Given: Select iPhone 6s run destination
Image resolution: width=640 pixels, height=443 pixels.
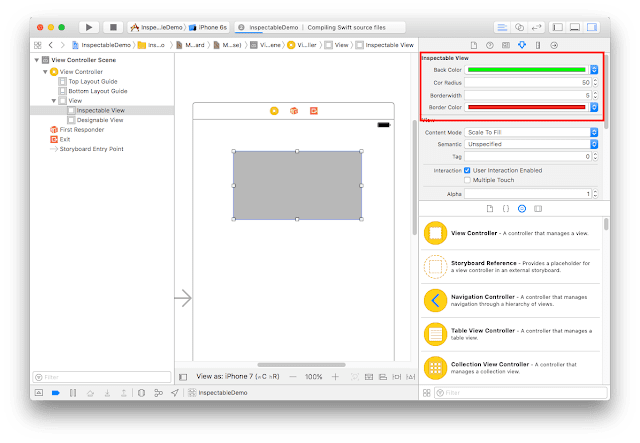Looking at the screenshot, I should pyautogui.click(x=208, y=27).
